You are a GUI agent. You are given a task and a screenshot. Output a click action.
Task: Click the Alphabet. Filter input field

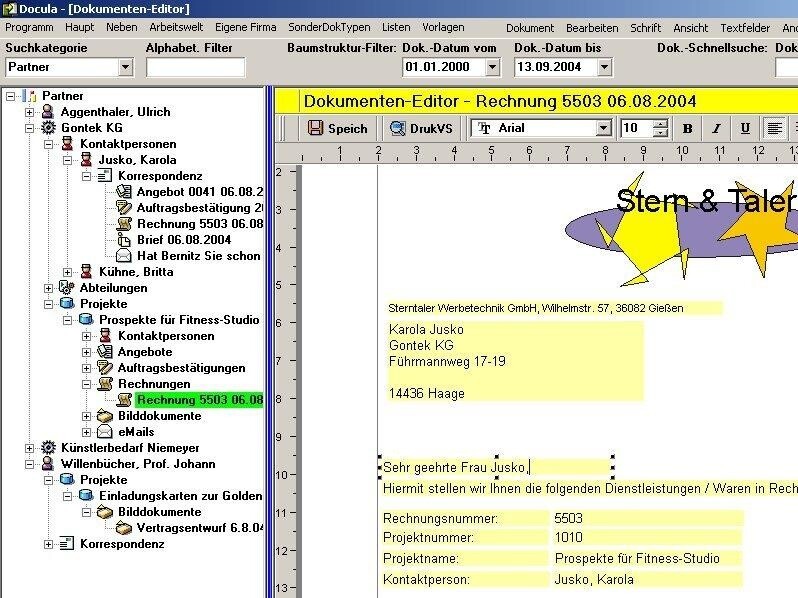[x=195, y=67]
